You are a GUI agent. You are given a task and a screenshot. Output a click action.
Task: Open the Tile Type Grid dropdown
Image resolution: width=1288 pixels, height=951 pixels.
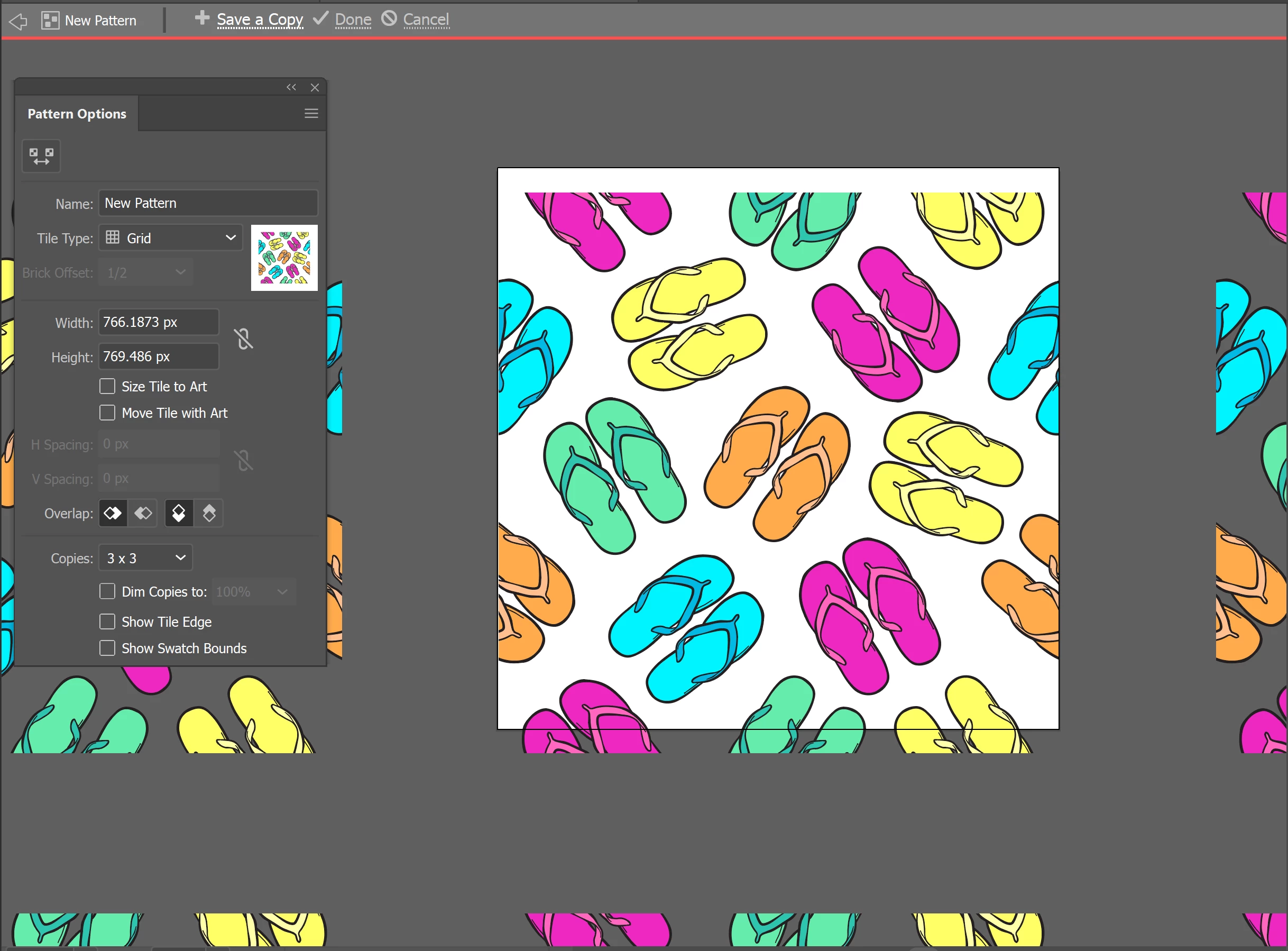click(171, 238)
